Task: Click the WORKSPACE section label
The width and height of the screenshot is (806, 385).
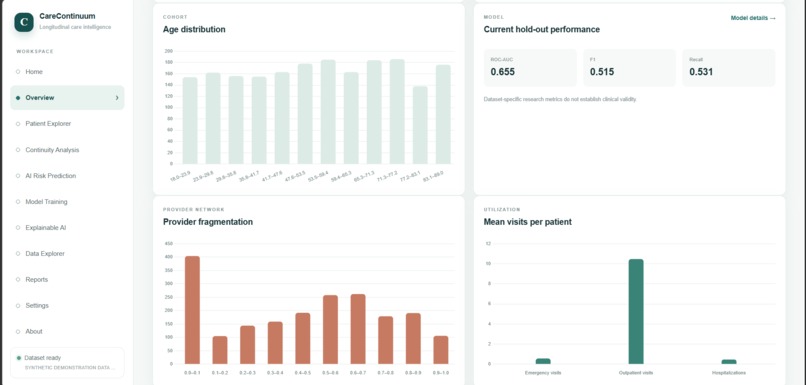Action: tap(35, 51)
